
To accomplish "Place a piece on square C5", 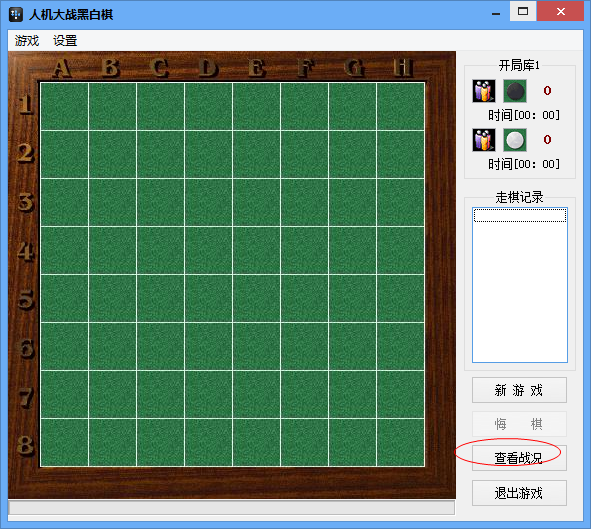I will coord(161,298).
